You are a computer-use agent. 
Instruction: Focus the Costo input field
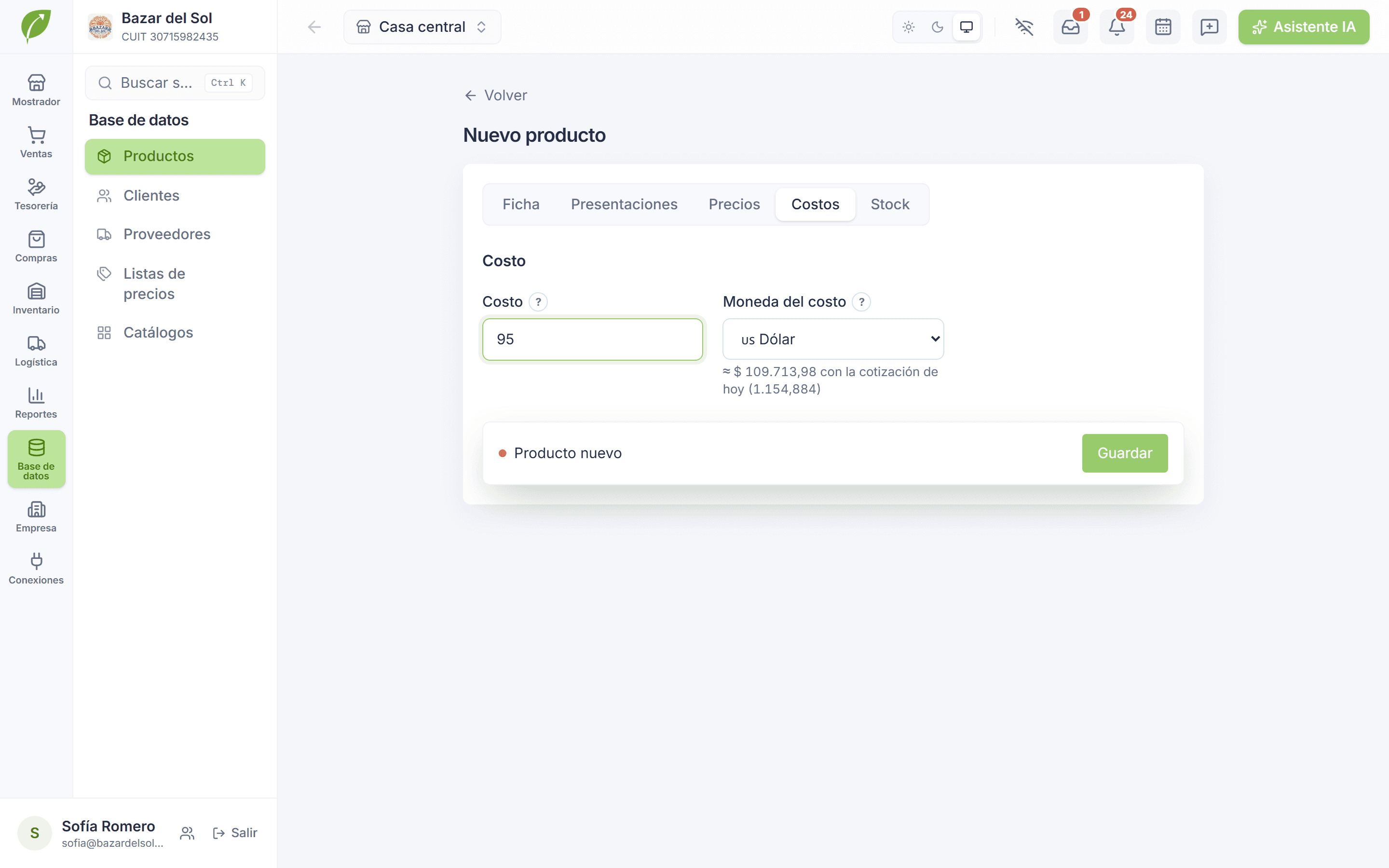(592, 339)
